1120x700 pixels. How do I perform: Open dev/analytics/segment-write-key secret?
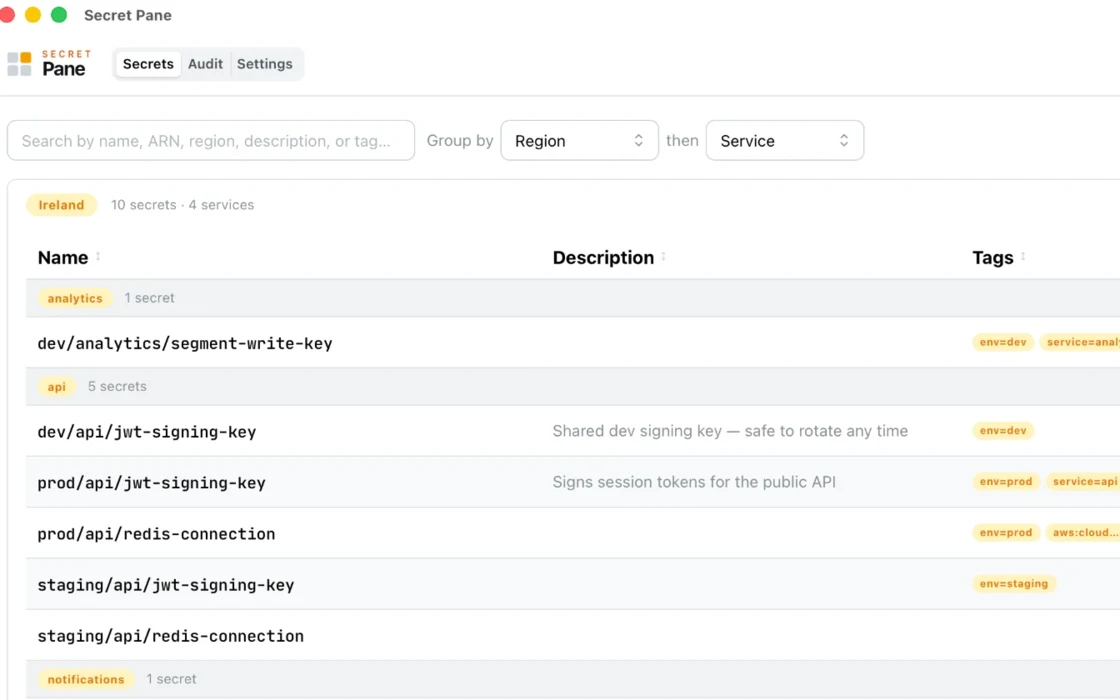pos(185,344)
